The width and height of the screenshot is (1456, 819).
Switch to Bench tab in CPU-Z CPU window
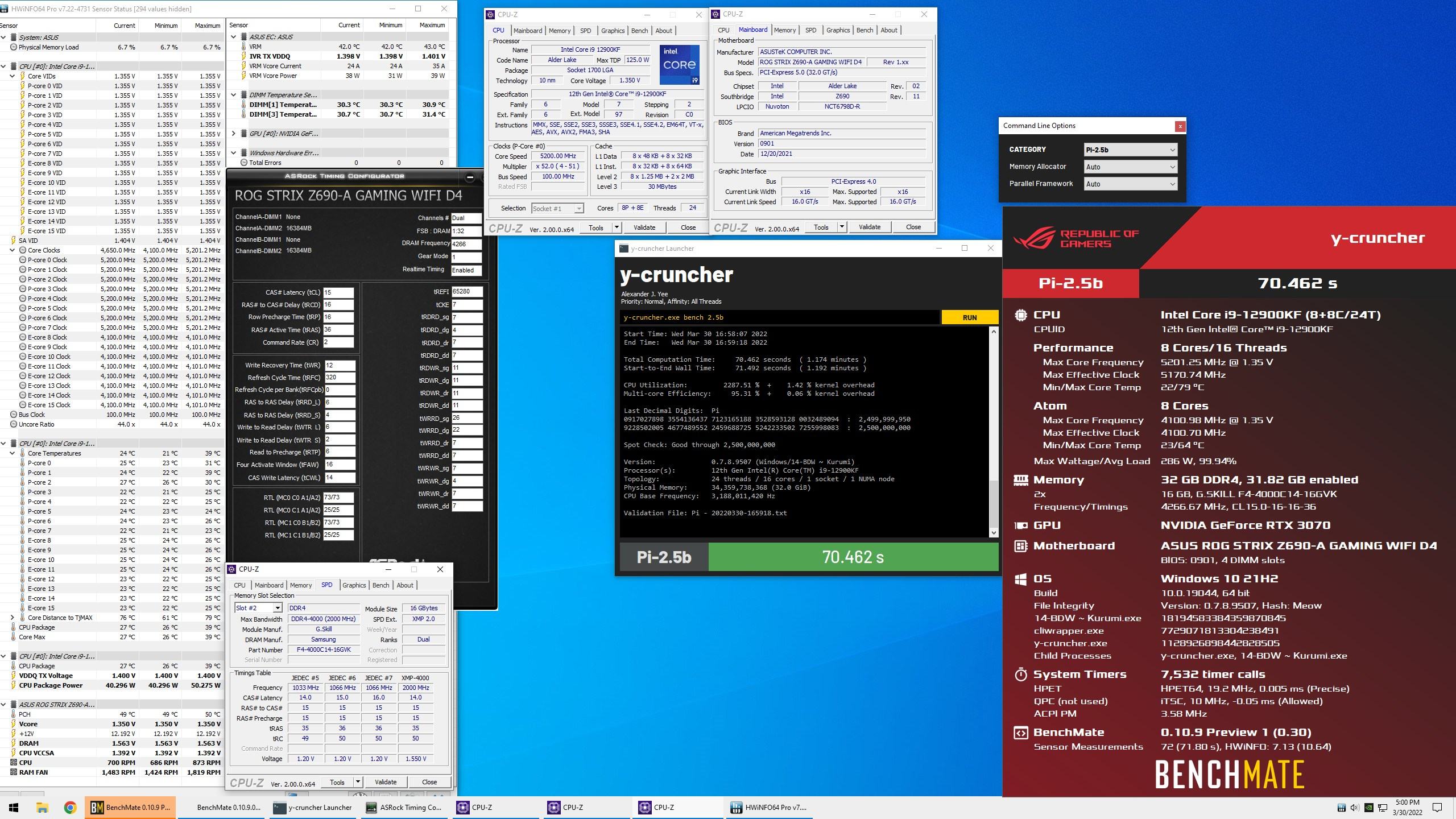pyautogui.click(x=639, y=31)
